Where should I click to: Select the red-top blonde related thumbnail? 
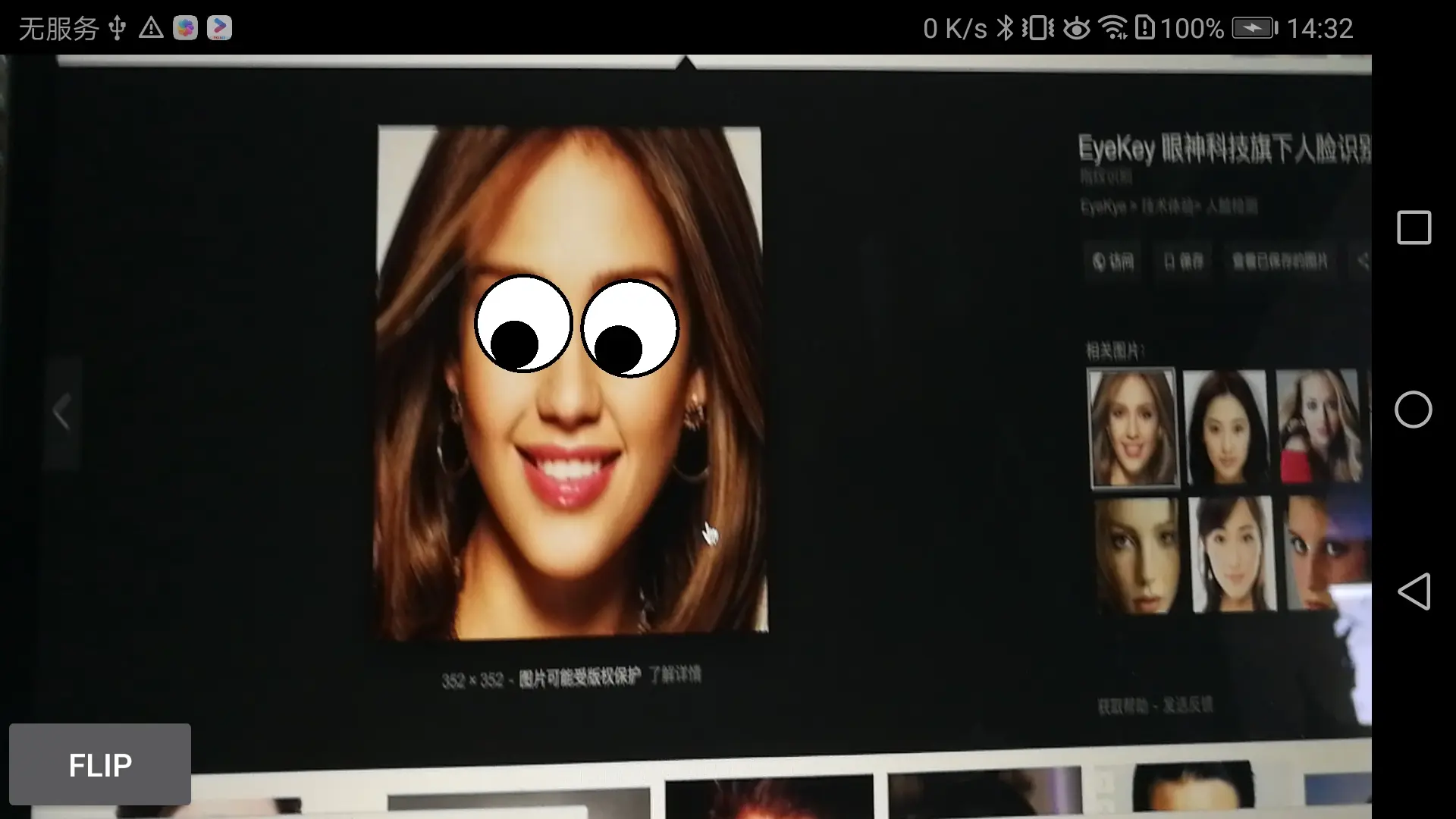[1319, 426]
